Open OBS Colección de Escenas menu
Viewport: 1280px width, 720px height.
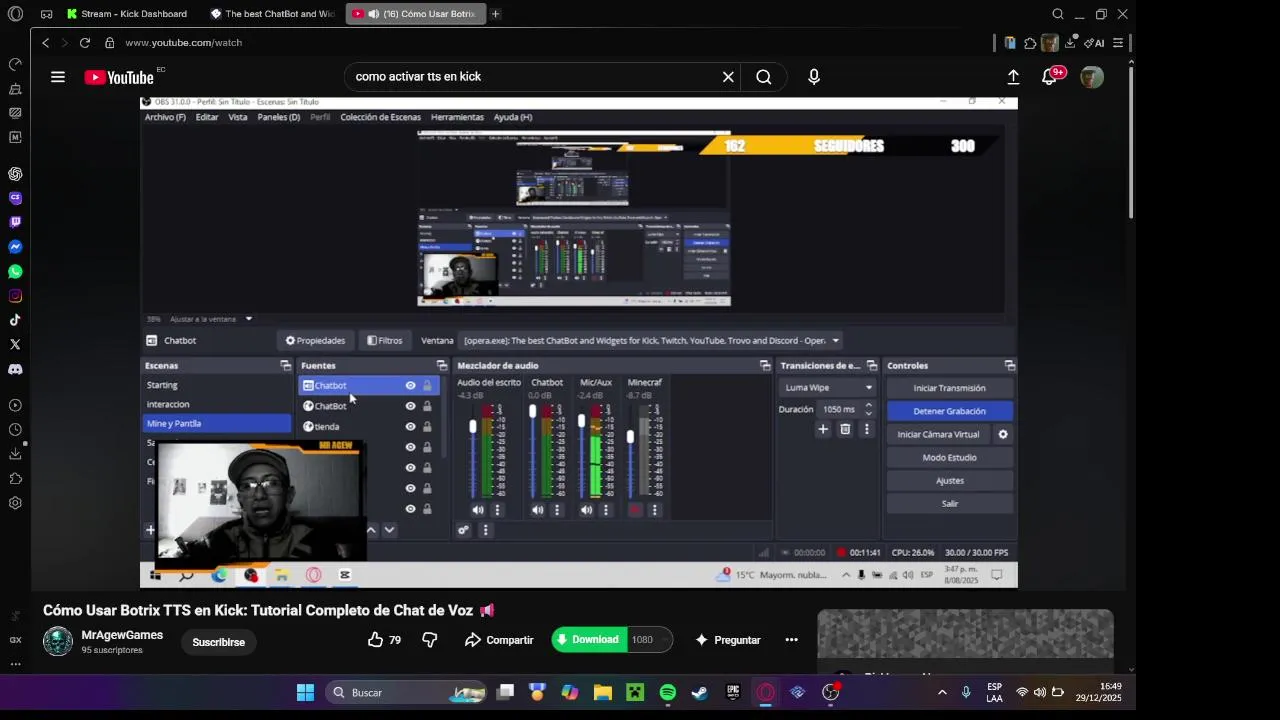tap(380, 117)
